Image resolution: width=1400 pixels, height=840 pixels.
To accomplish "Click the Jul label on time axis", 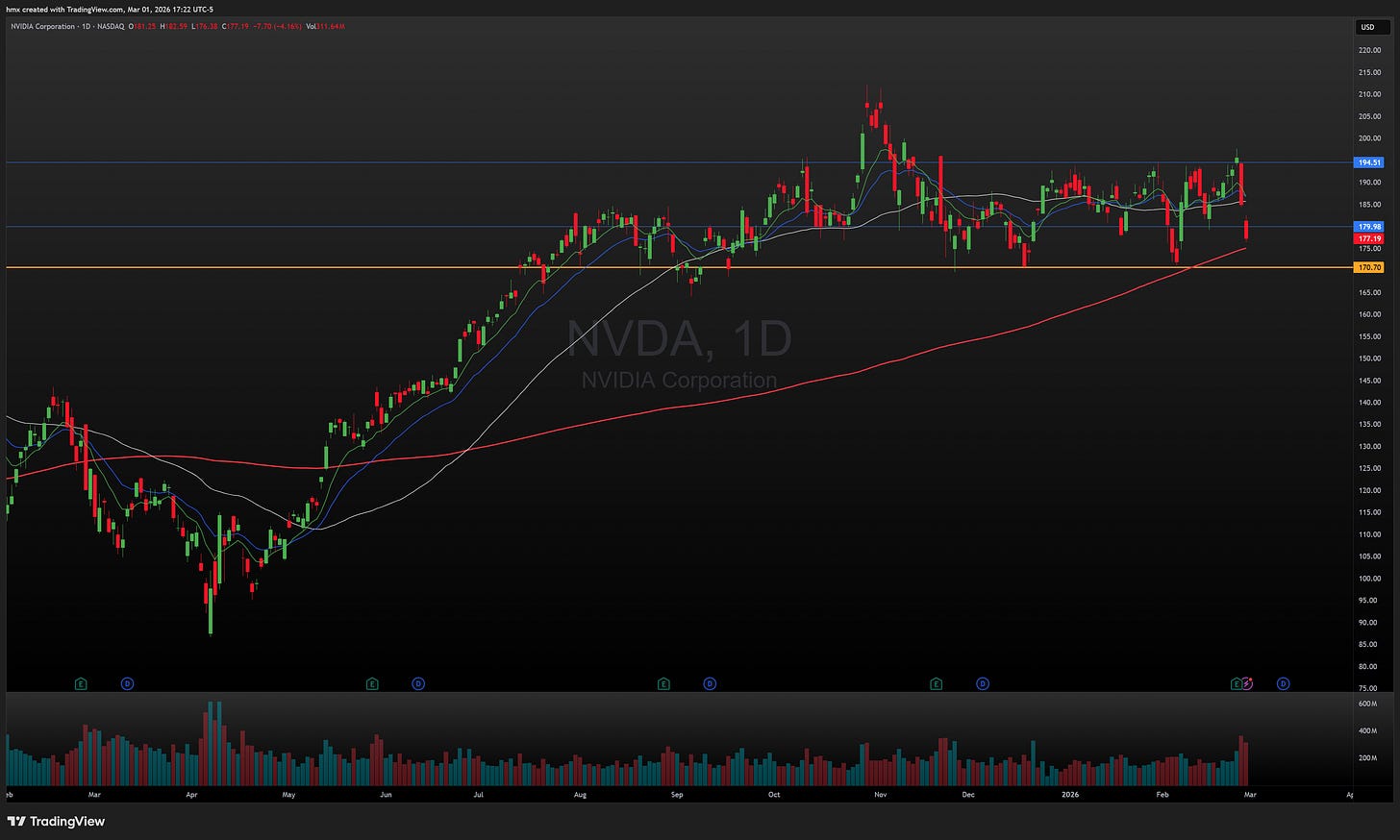I will pyautogui.click(x=479, y=795).
